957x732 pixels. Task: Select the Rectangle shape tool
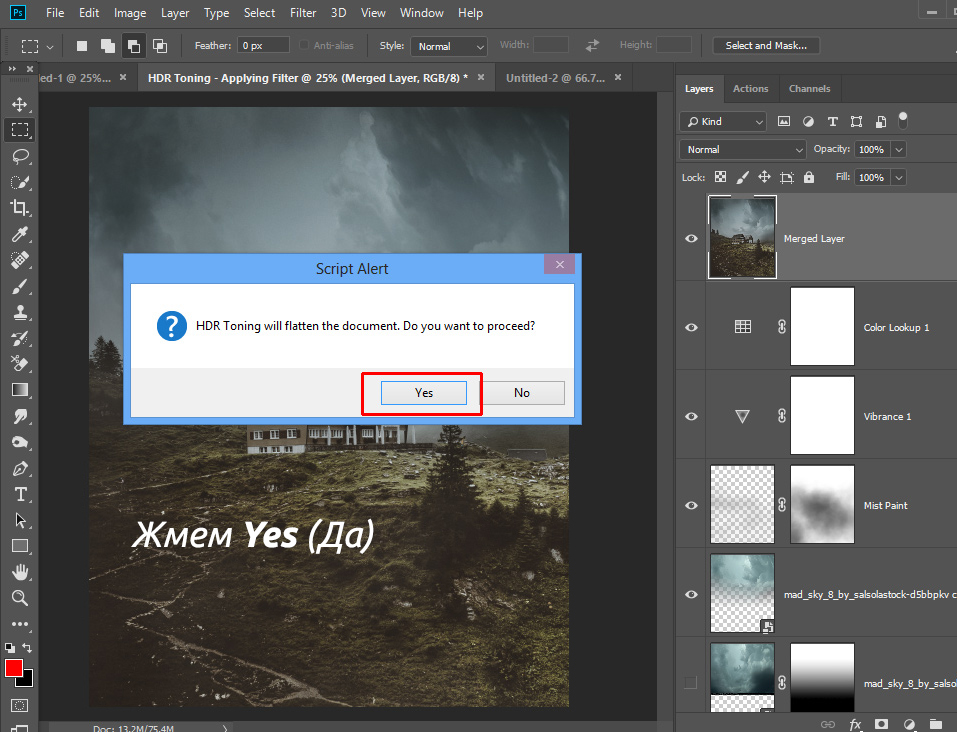tap(20, 546)
